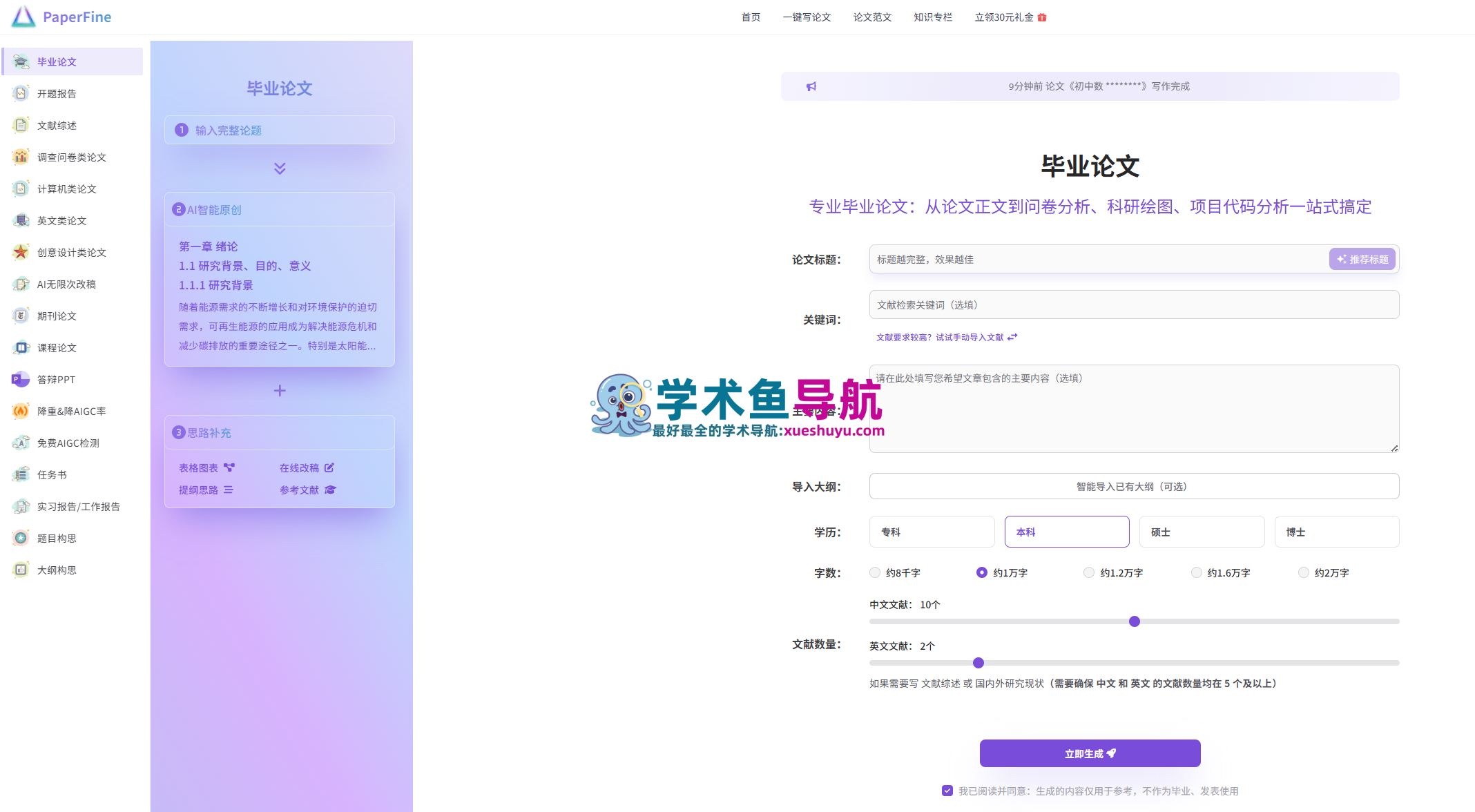Open 开题报告 sidebar icon
Image resolution: width=1475 pixels, height=812 pixels.
[21, 93]
